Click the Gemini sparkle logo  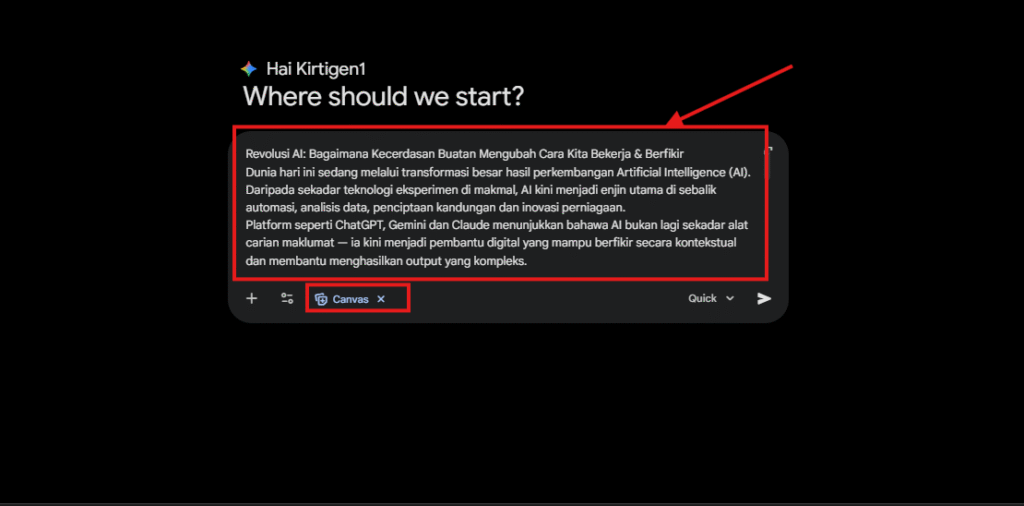point(249,69)
